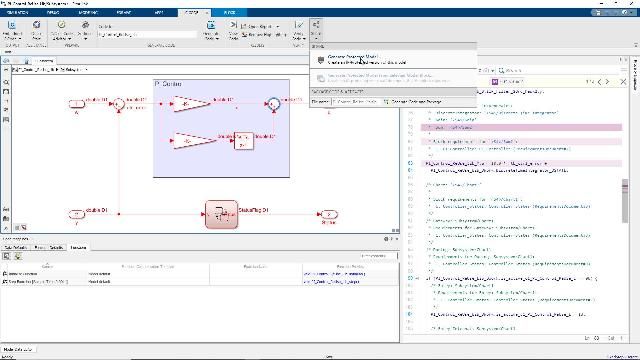This screenshot has width=640, height=360.
Task: Select the upper gain triangle block
Action: [190, 104]
